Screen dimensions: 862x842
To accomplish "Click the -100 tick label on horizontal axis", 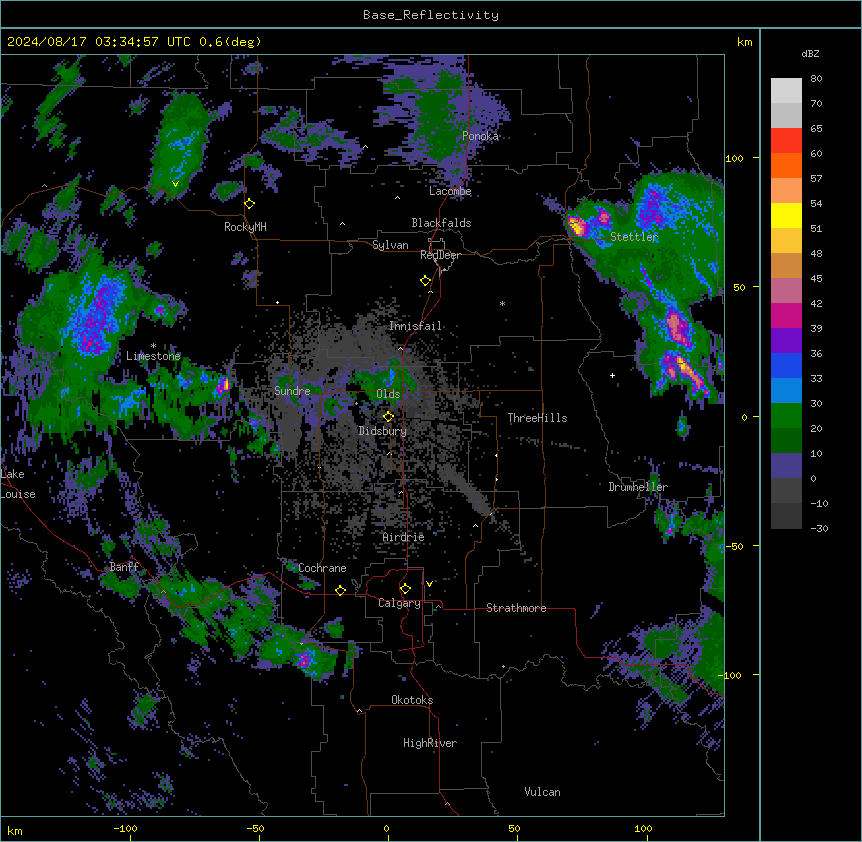I will click(x=125, y=828).
